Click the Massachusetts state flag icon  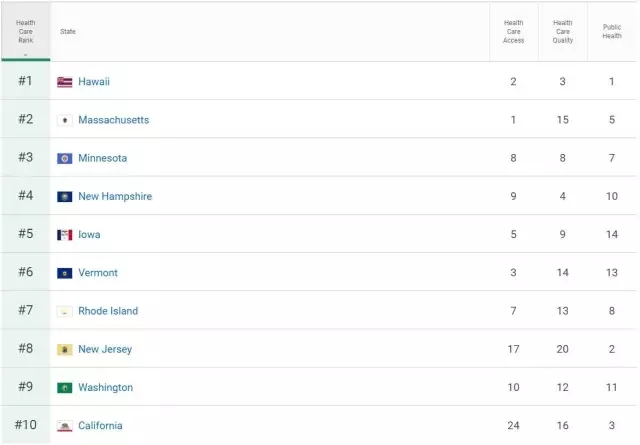[65, 120]
